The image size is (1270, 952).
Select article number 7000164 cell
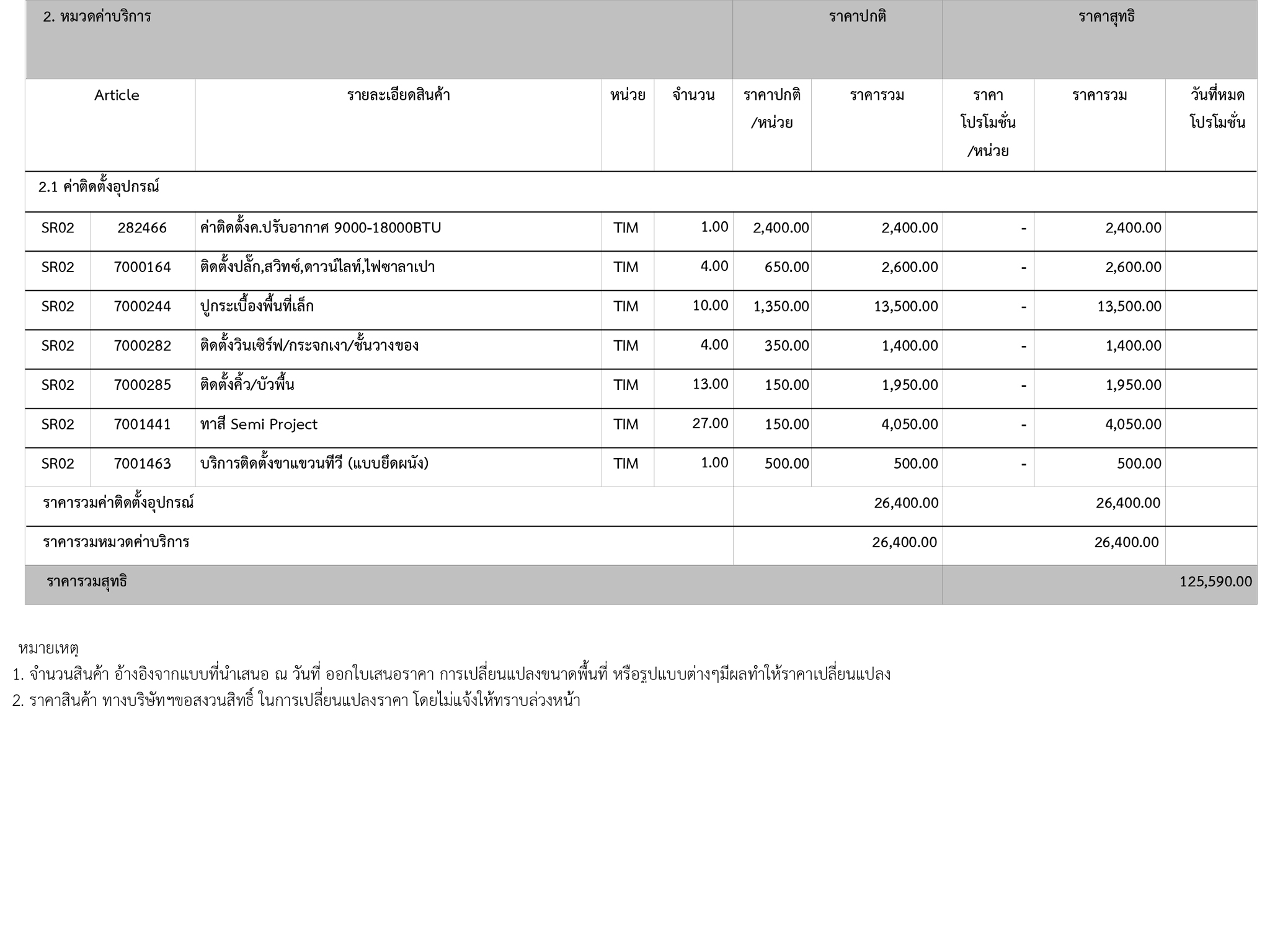pyautogui.click(x=142, y=267)
